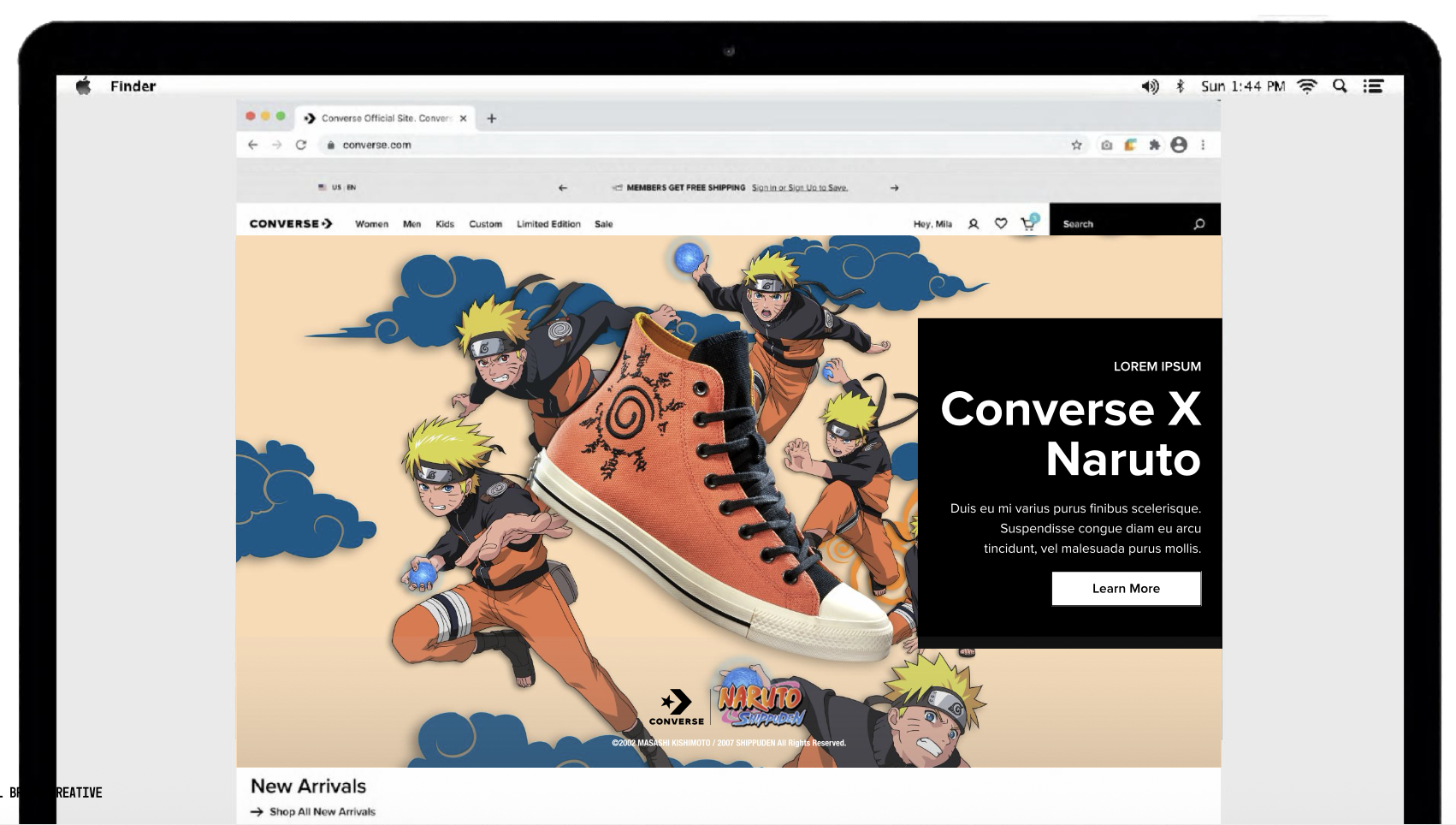The height and width of the screenshot is (825, 1456).
Task: Open the wishlist heart icon
Action: [1001, 223]
